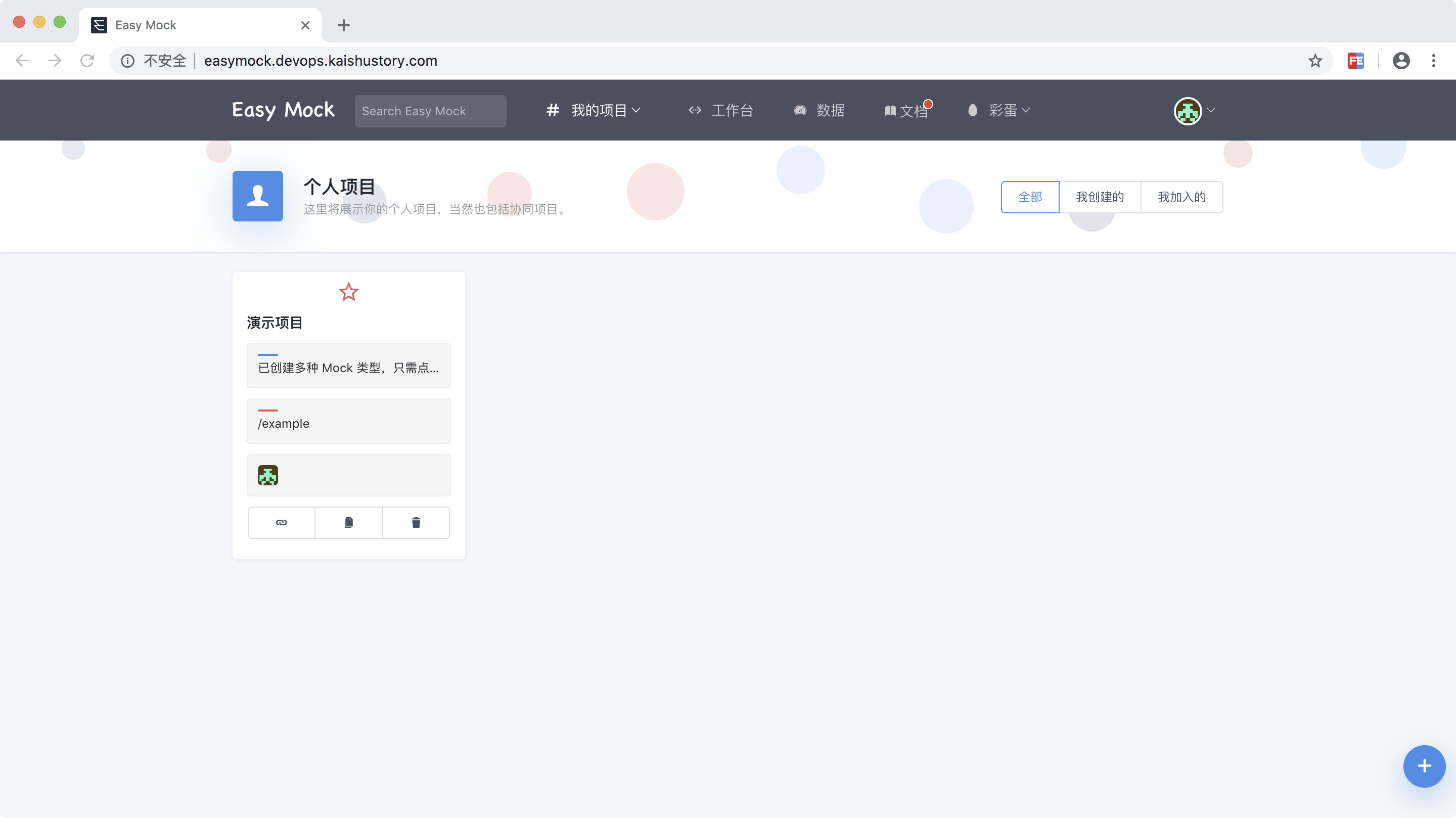The image size is (1456, 818).
Task: Close the Easy Mock tab
Action: (305, 25)
